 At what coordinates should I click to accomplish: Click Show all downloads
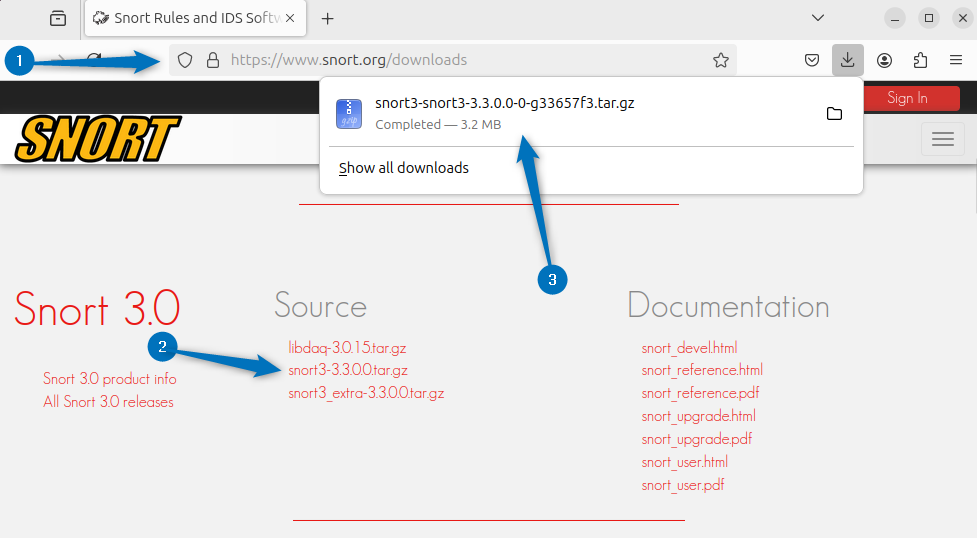(404, 168)
